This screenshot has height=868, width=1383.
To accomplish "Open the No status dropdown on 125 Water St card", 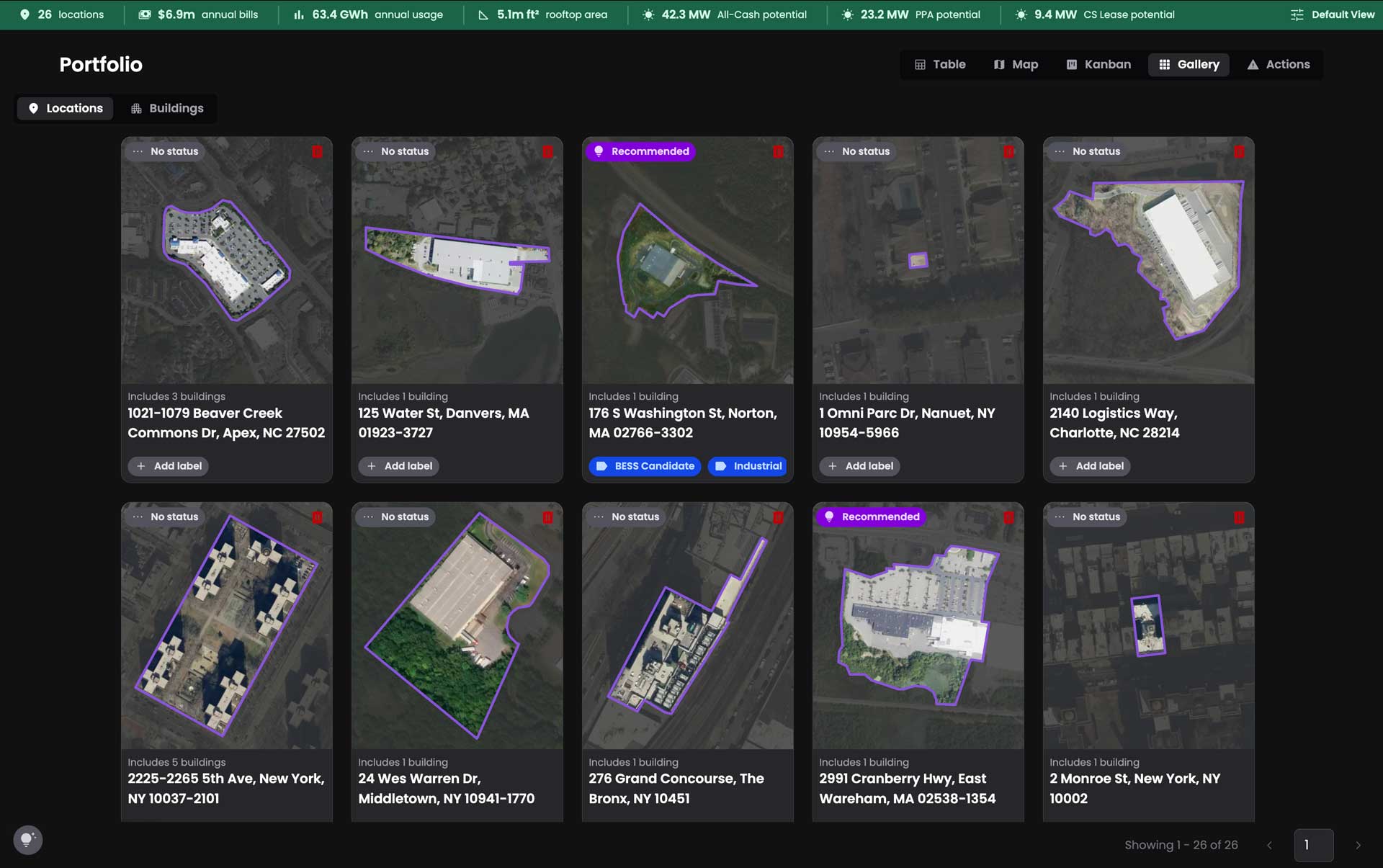I will [x=395, y=151].
